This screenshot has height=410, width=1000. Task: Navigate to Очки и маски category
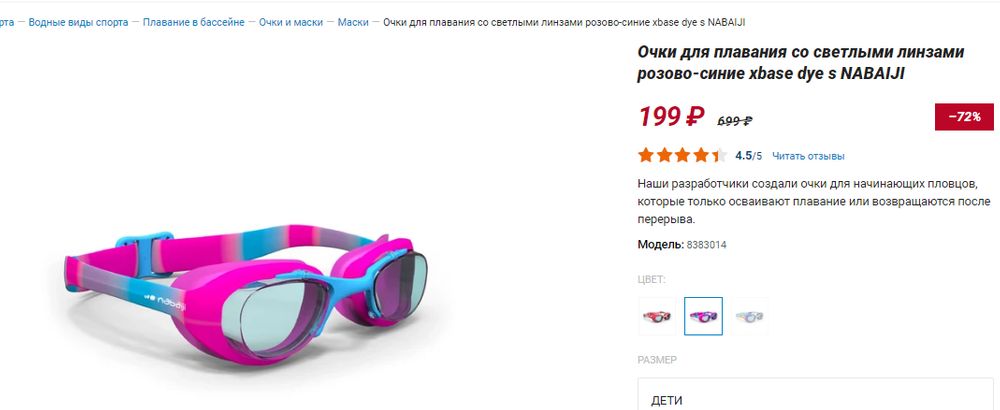click(x=290, y=22)
